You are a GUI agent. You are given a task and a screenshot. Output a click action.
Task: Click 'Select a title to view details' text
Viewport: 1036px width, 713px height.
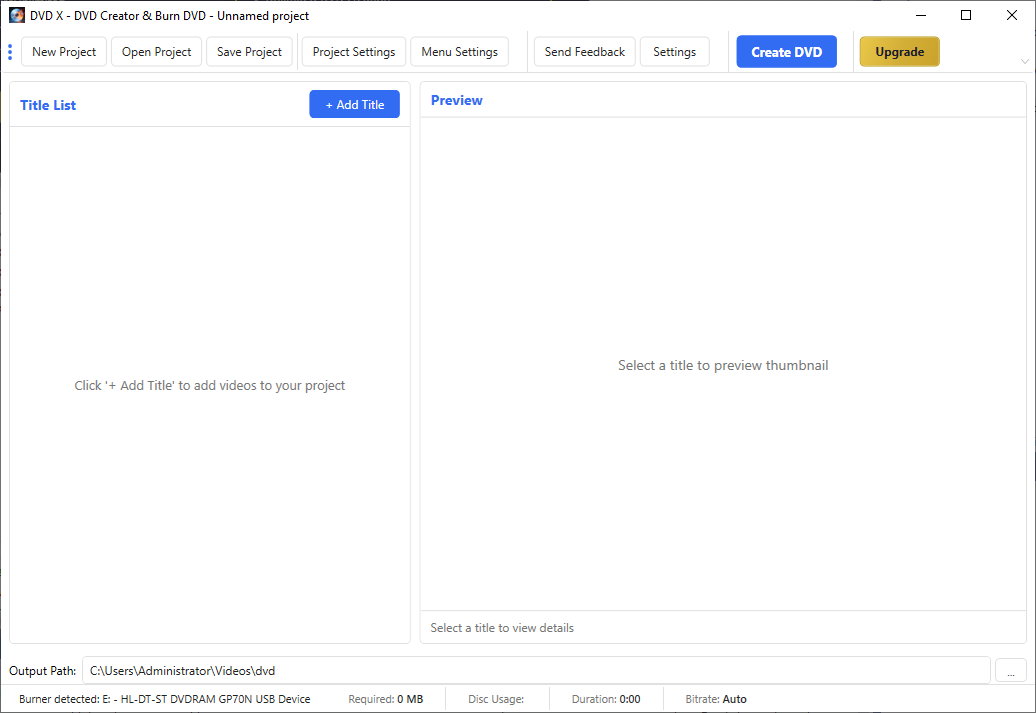pos(502,628)
